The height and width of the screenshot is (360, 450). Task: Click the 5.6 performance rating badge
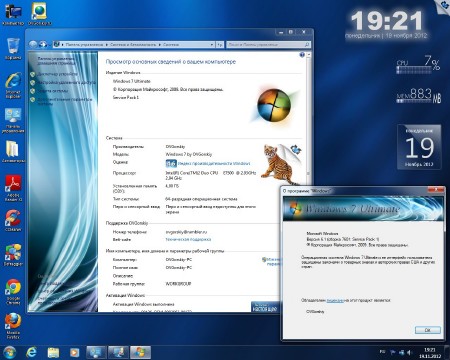(171, 163)
